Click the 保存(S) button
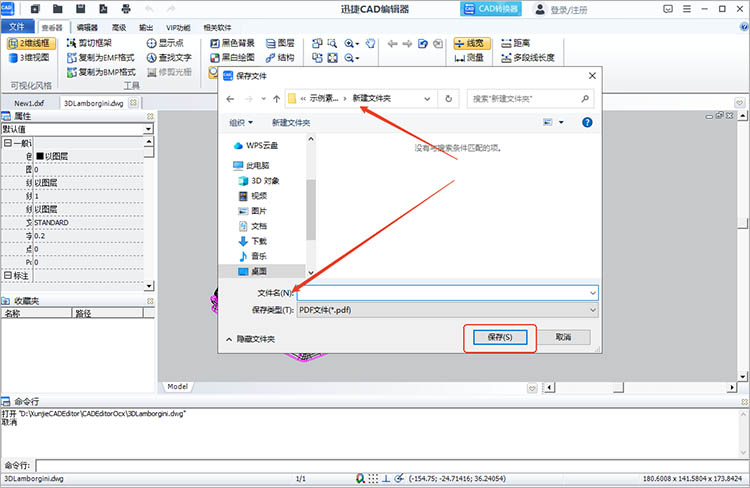750x488 pixels. tap(500, 337)
